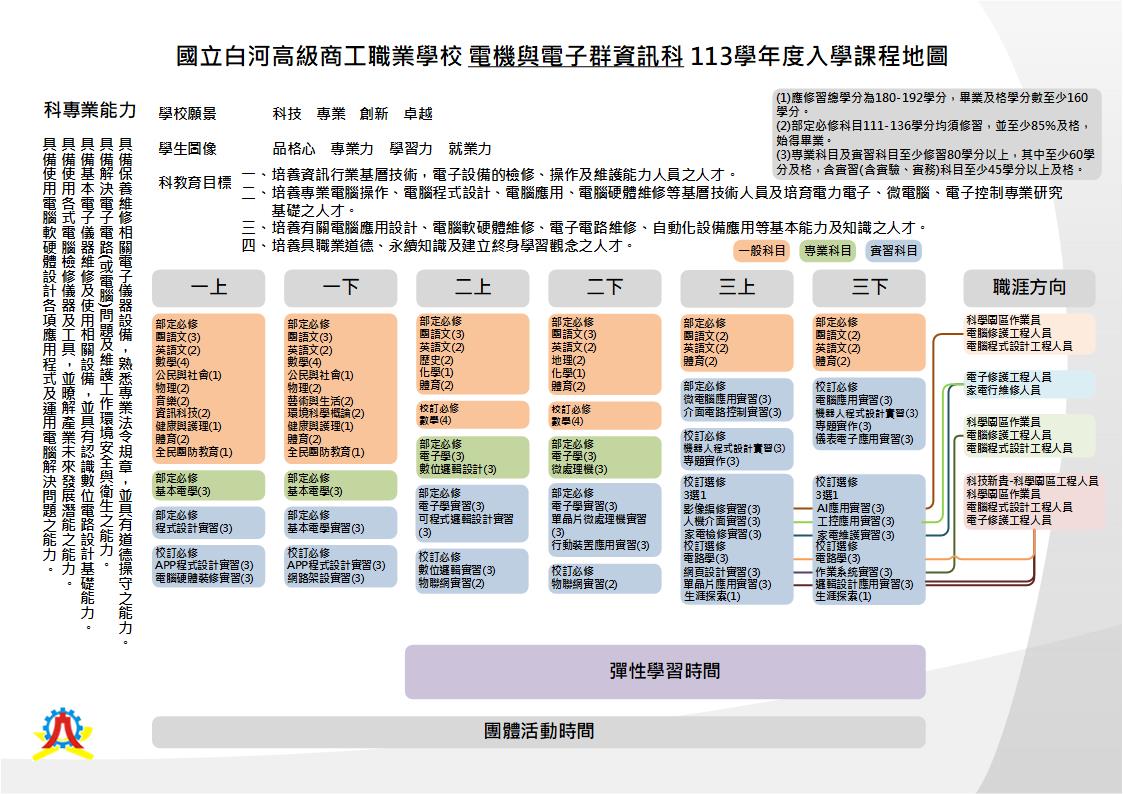
Task: Click the 基本電學實習(3) course text
Action: pos(325,528)
